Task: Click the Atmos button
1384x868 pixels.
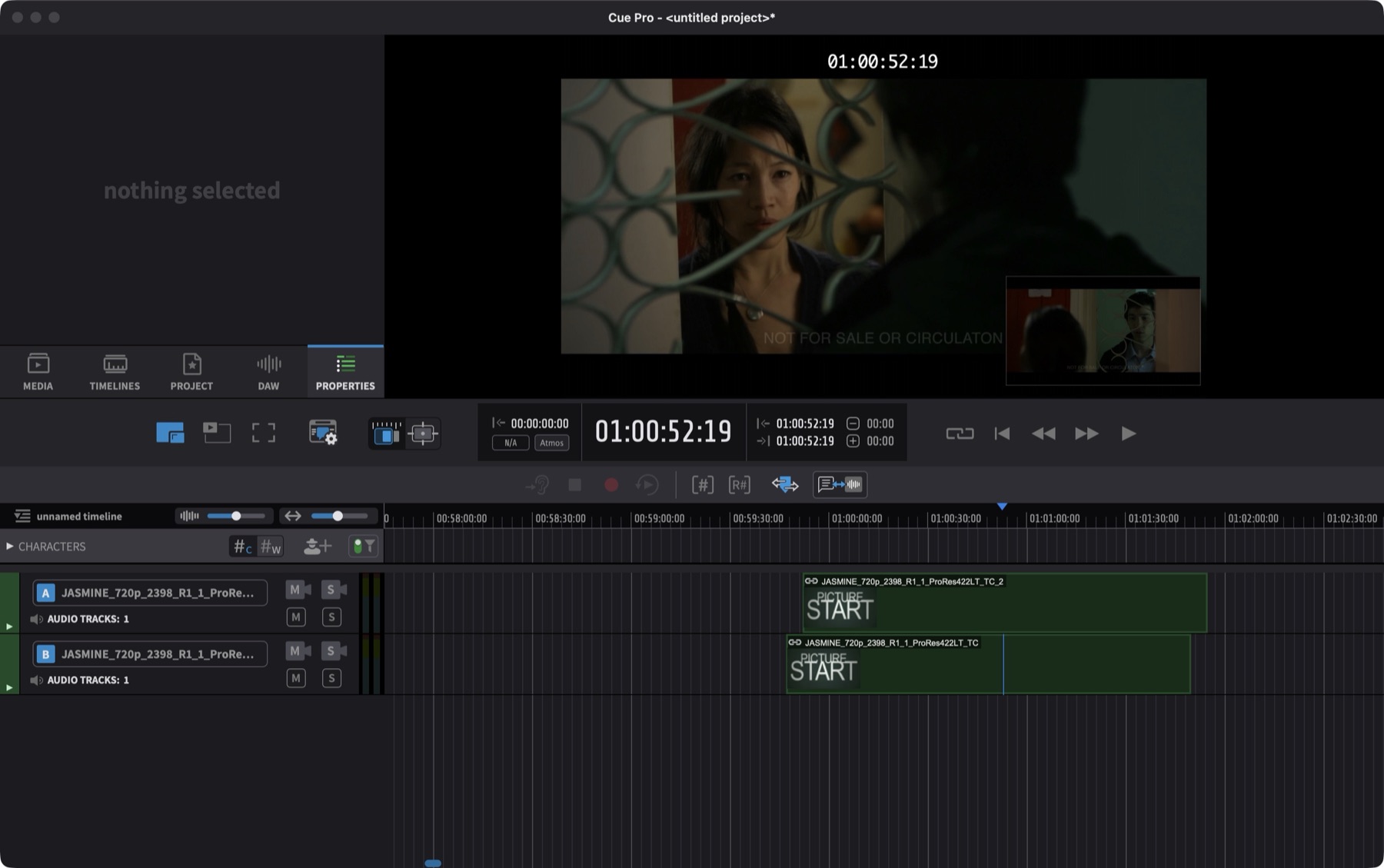Action: tap(551, 443)
